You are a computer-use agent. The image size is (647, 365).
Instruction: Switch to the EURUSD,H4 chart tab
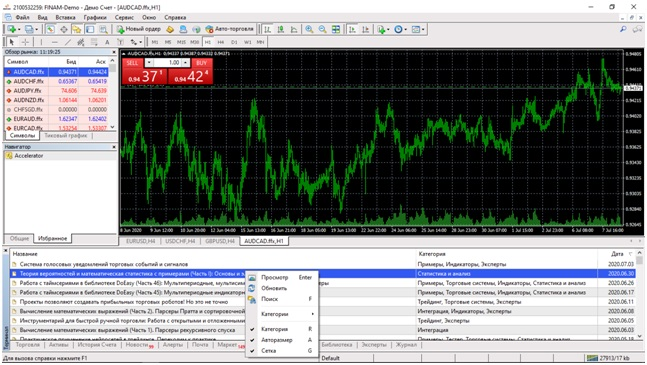click(140, 241)
